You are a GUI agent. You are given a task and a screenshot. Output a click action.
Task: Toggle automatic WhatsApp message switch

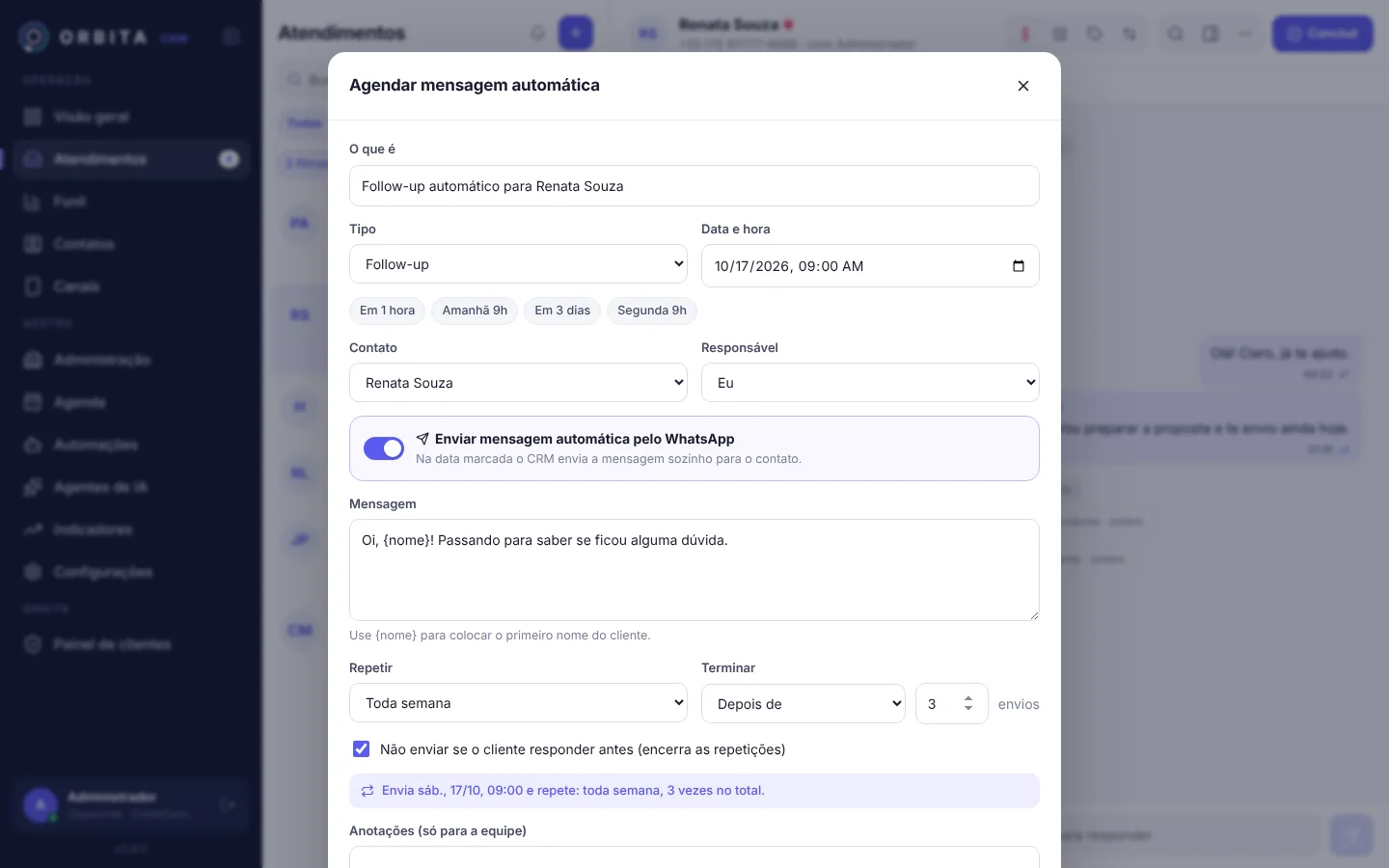click(x=384, y=448)
